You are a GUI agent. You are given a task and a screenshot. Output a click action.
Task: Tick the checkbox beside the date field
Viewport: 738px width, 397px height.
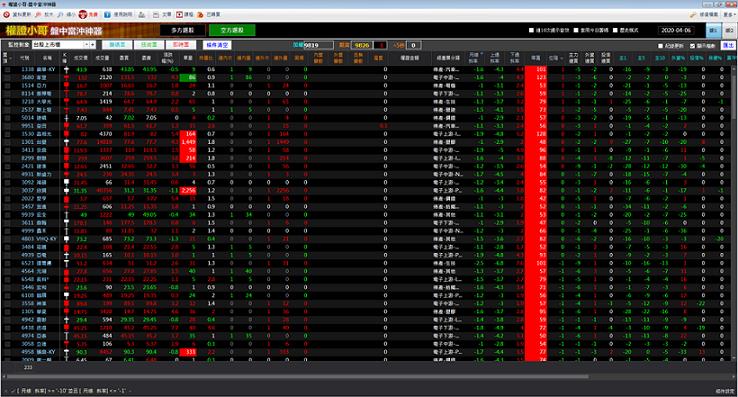point(615,30)
